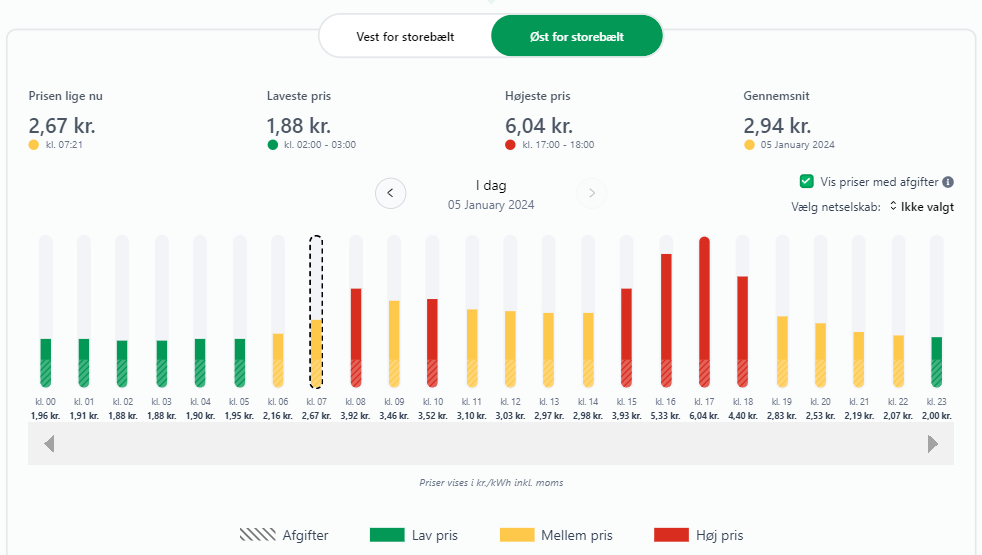The width and height of the screenshot is (982, 555).
Task: Click the yellow Mellem pris legend swatch
Action: (516, 535)
